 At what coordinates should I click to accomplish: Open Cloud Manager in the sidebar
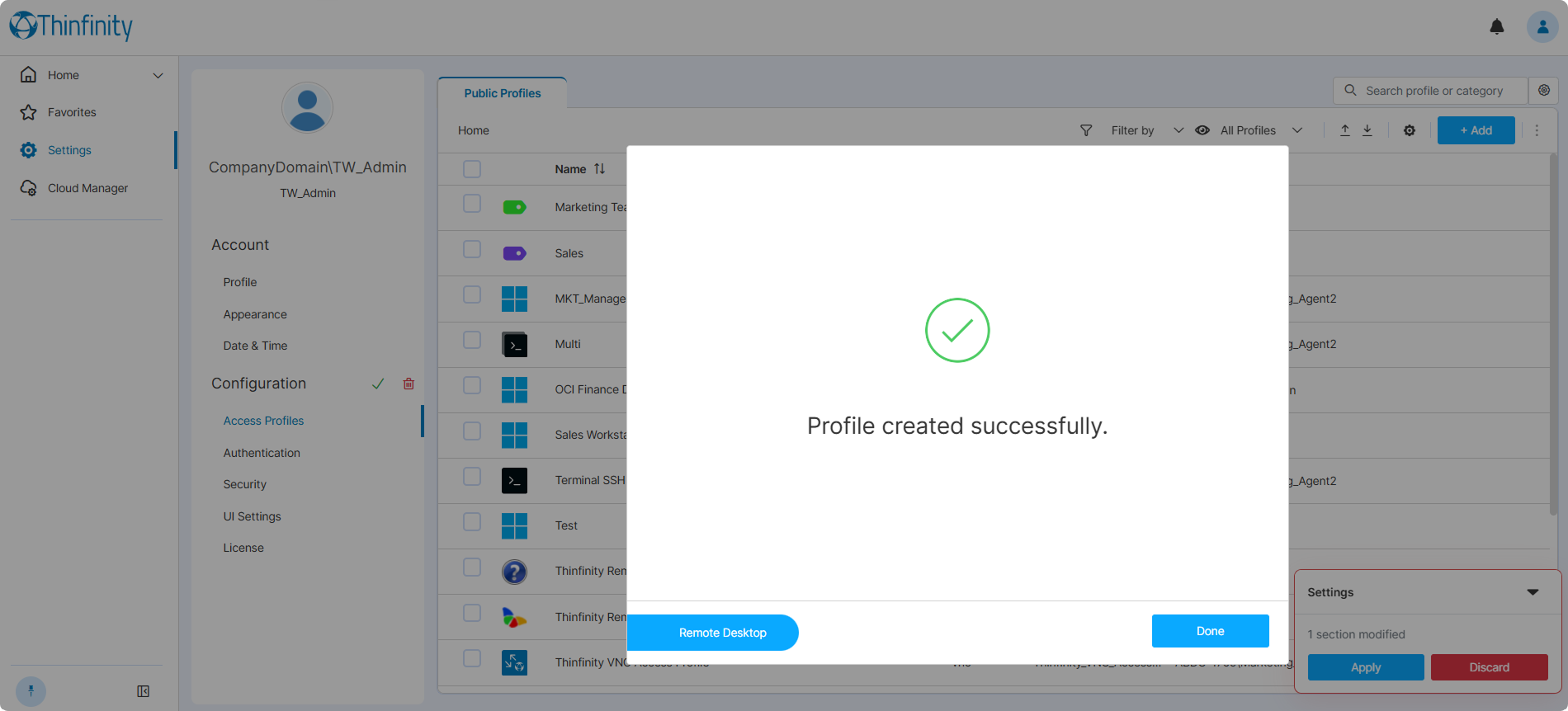pyautogui.click(x=87, y=188)
